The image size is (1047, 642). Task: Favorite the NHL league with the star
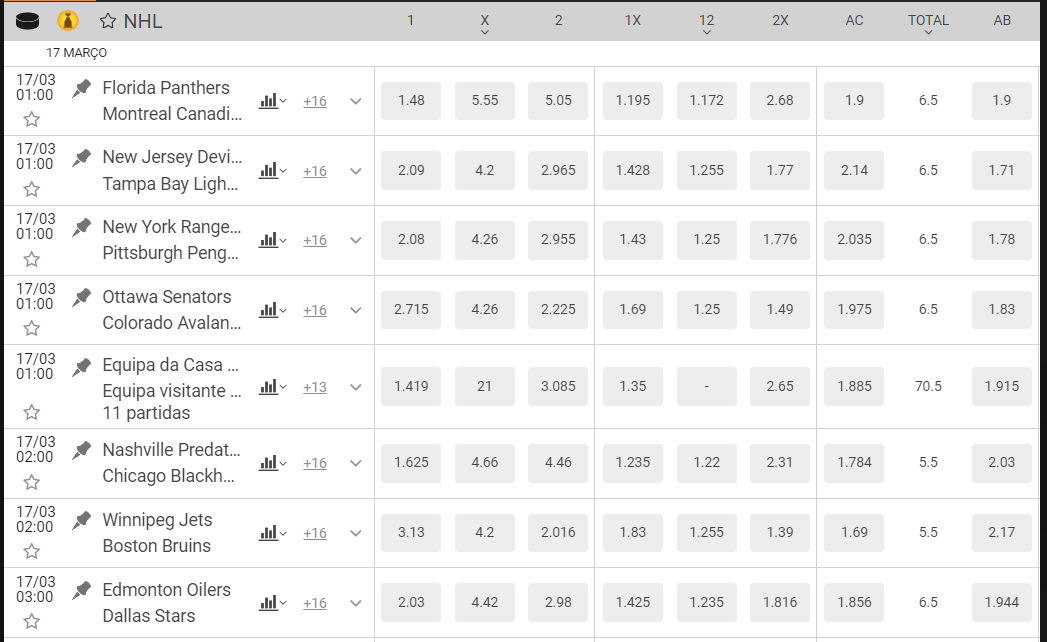[x=108, y=21]
